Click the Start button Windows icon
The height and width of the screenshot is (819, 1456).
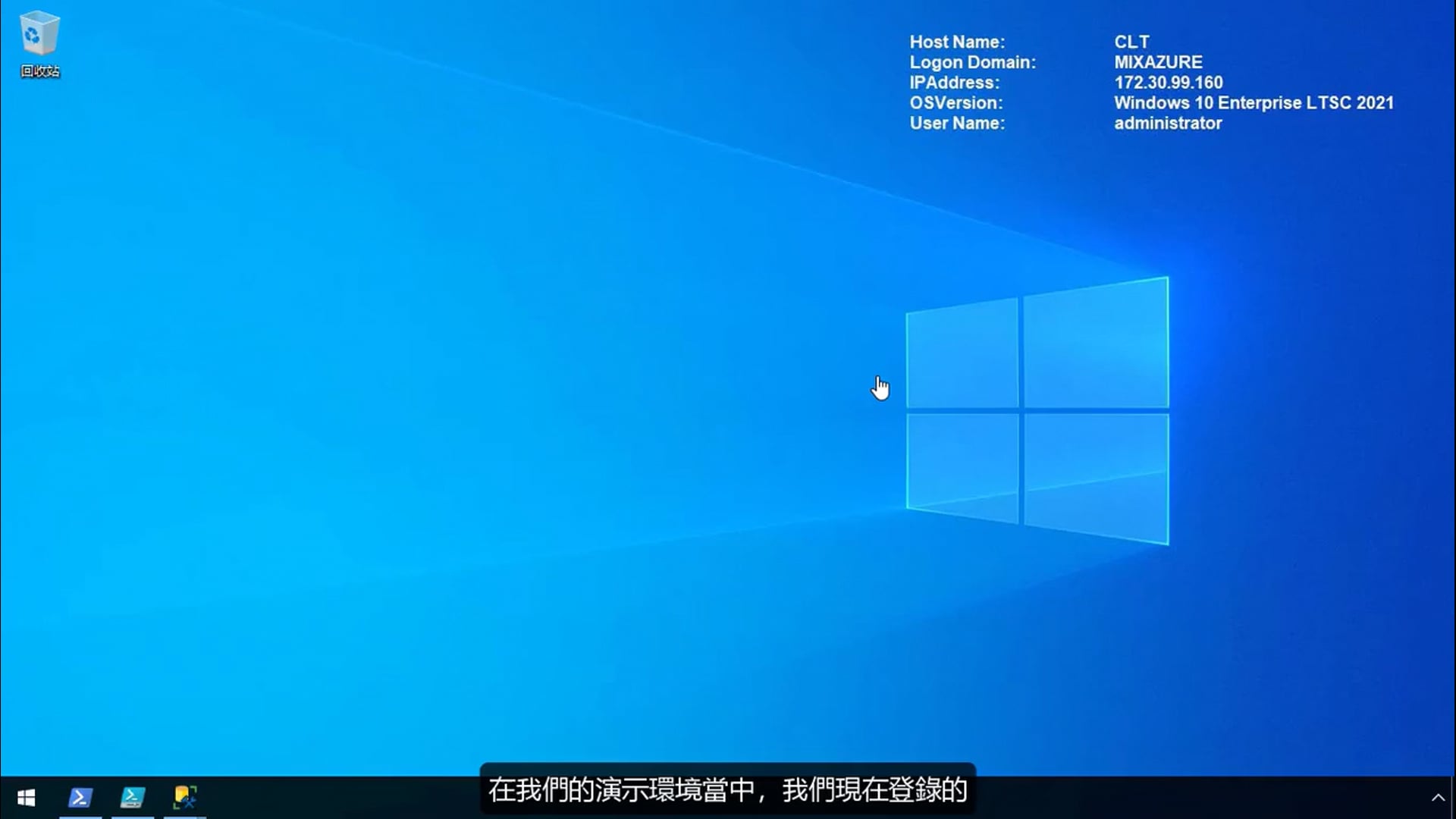tap(27, 797)
